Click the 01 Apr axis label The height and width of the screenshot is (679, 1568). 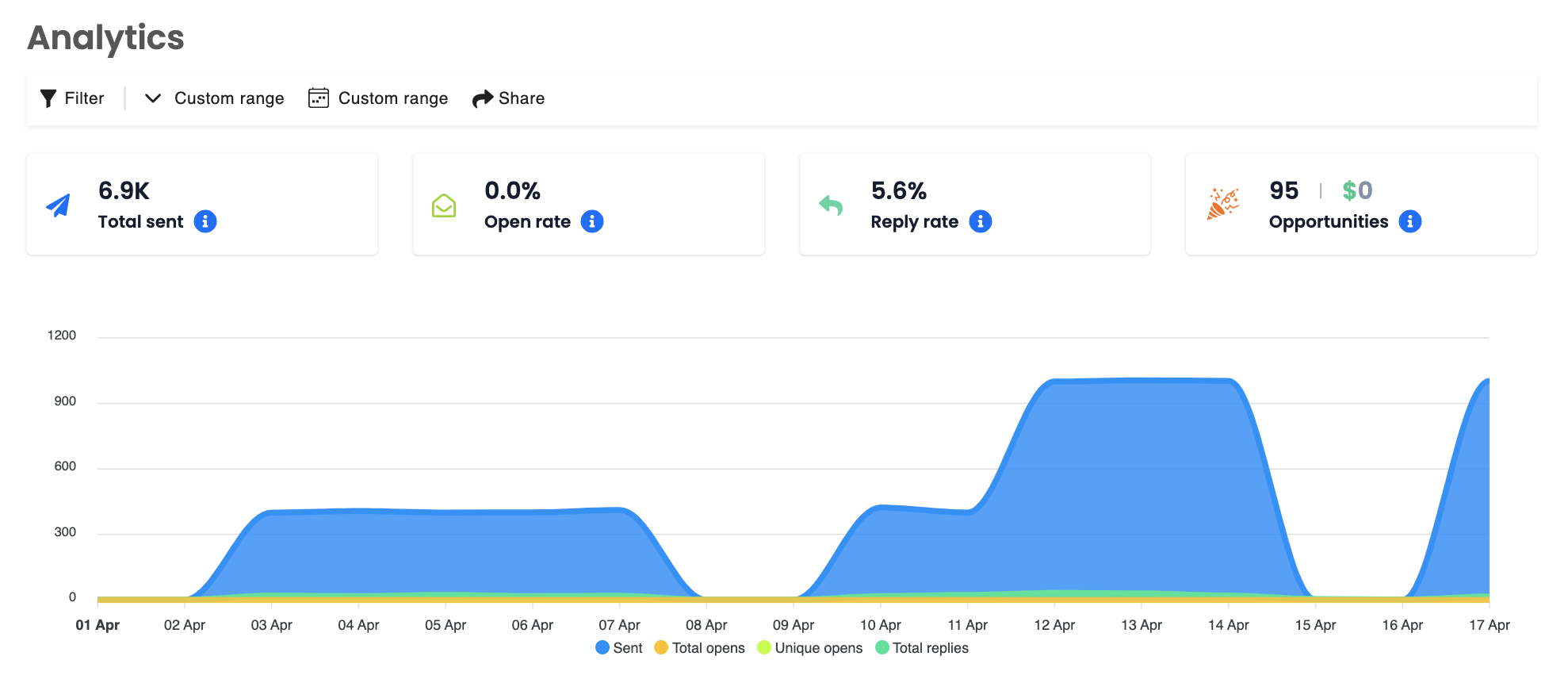coord(98,625)
